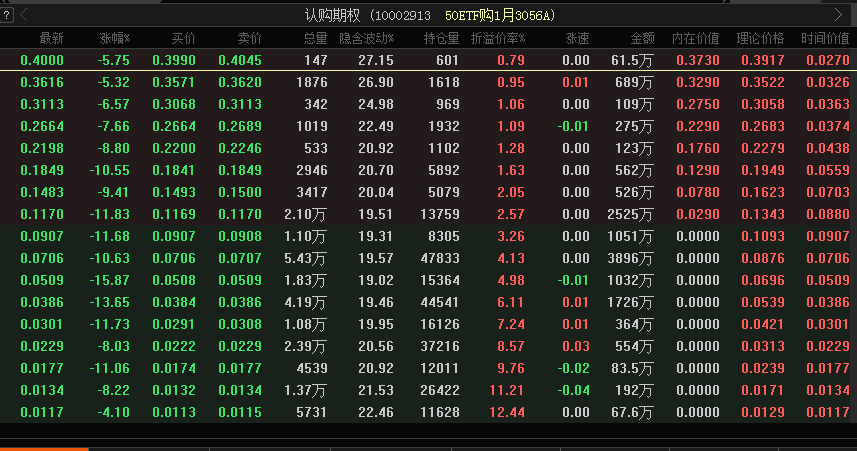This screenshot has width=857, height=451.
Task: Click implied volatility 27.15
Action: tap(376, 60)
